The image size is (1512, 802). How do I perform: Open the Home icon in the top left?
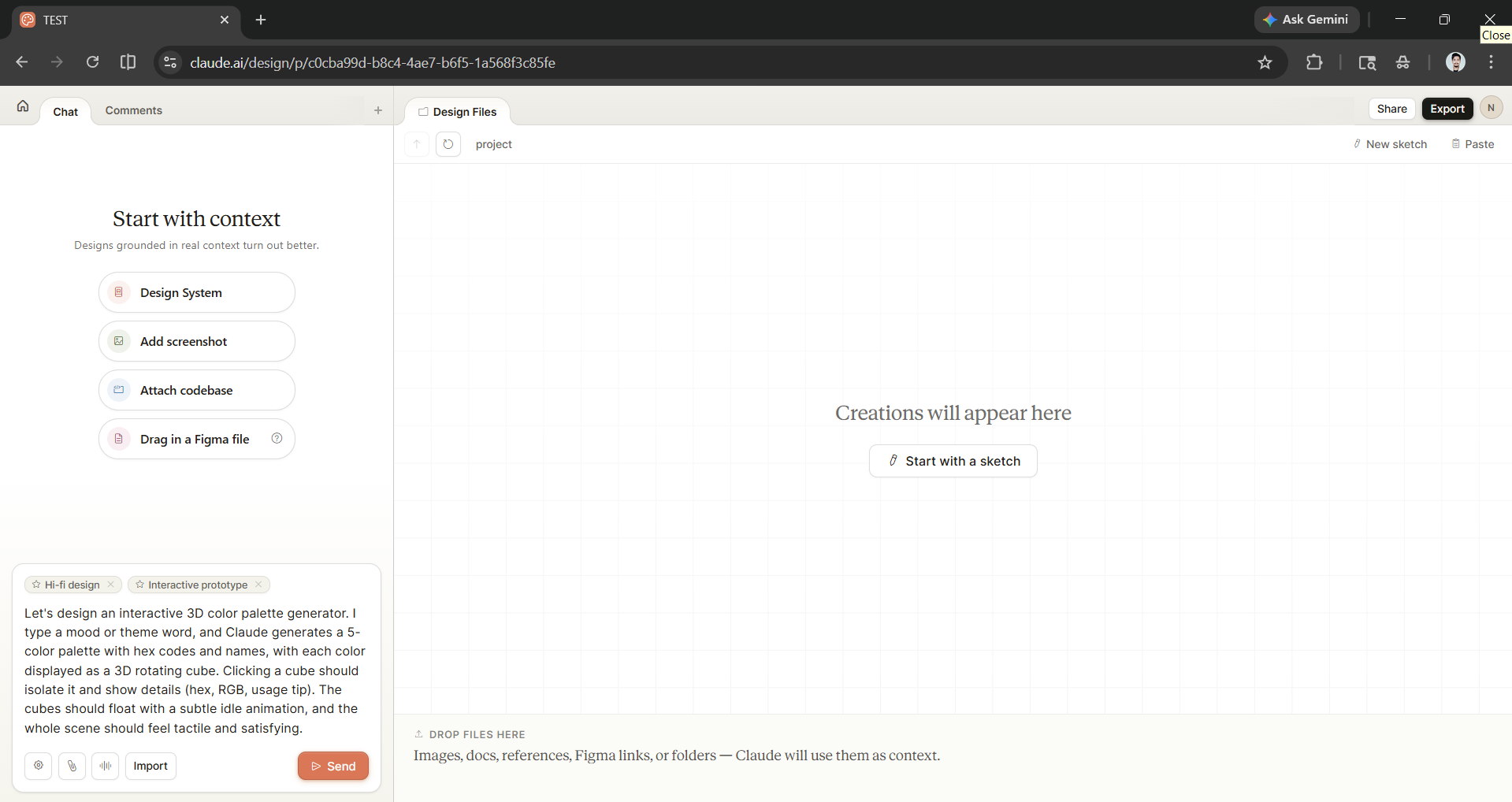[21, 106]
